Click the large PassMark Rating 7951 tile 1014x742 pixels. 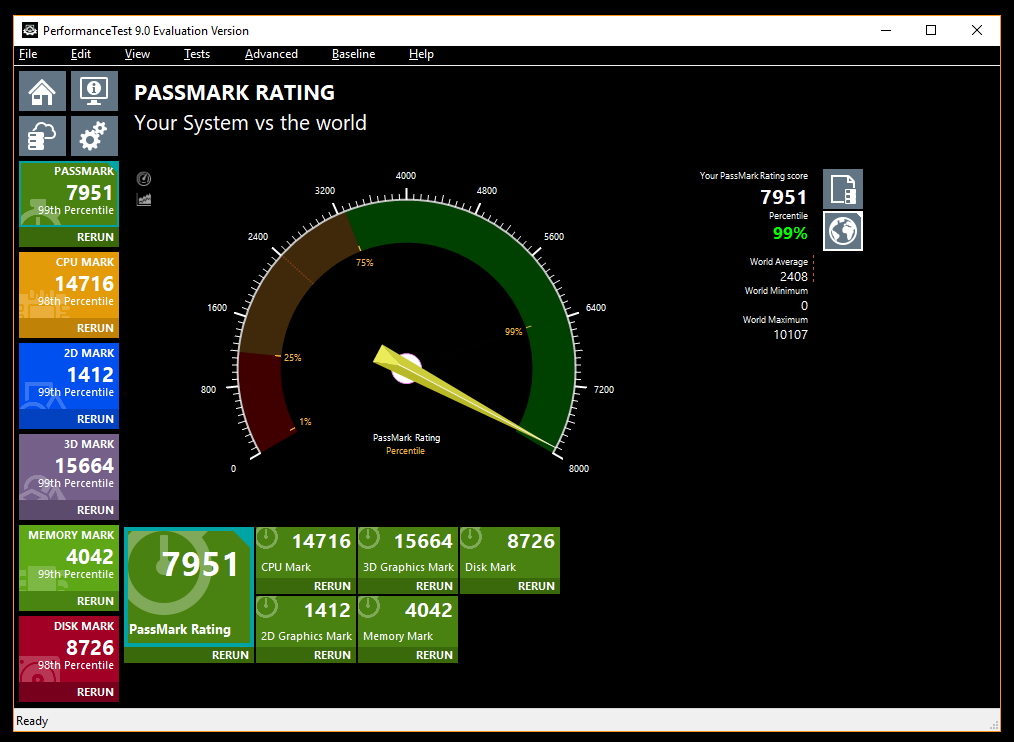pos(189,587)
